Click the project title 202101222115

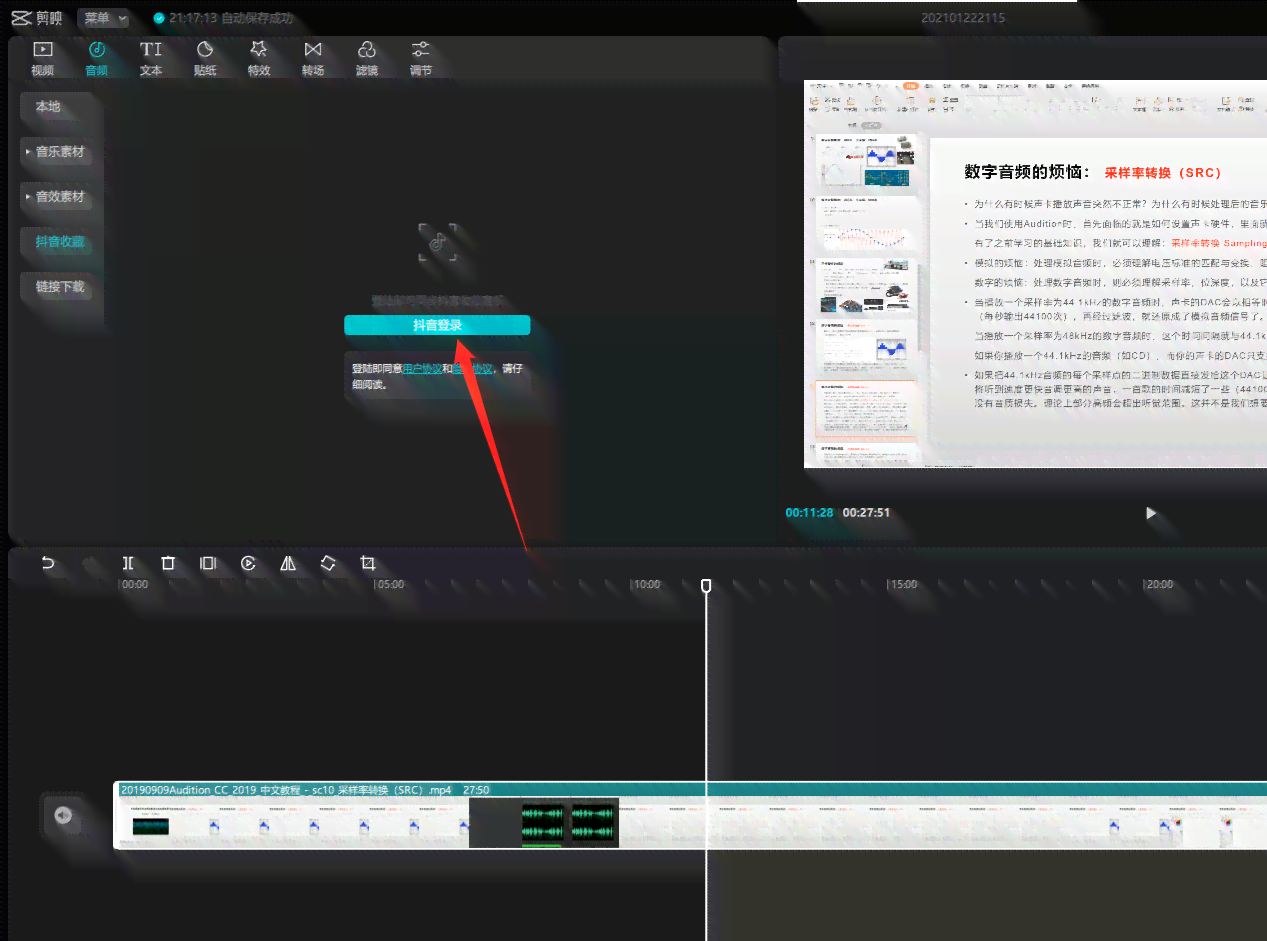pos(963,18)
